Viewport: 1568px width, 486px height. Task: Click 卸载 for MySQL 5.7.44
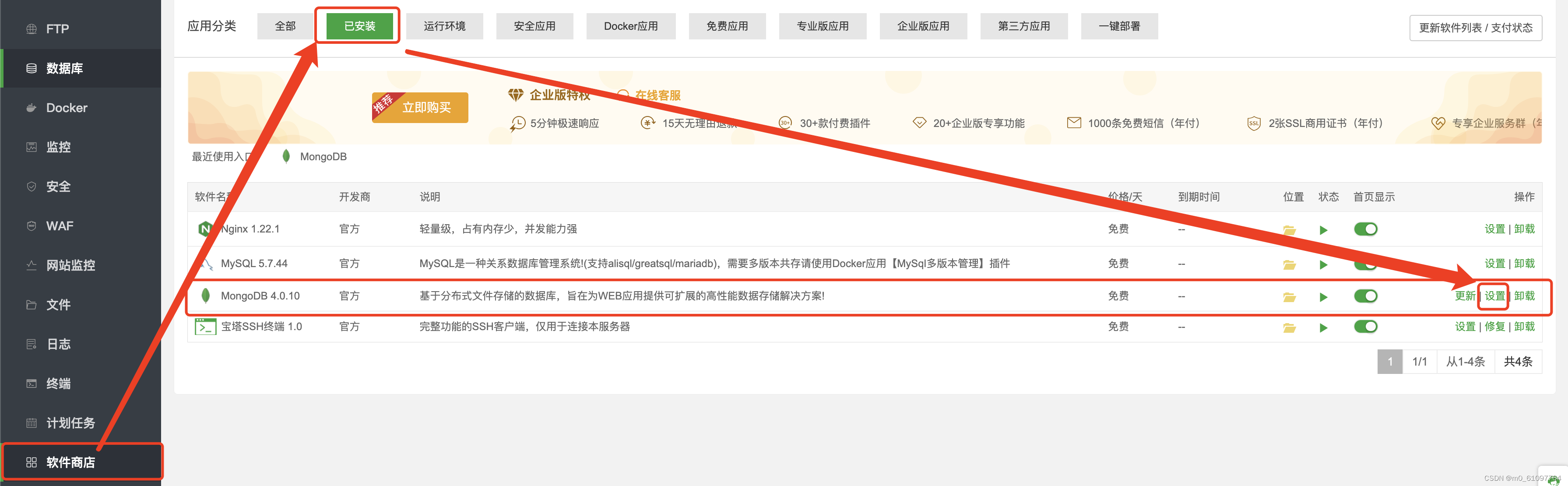1523,264
